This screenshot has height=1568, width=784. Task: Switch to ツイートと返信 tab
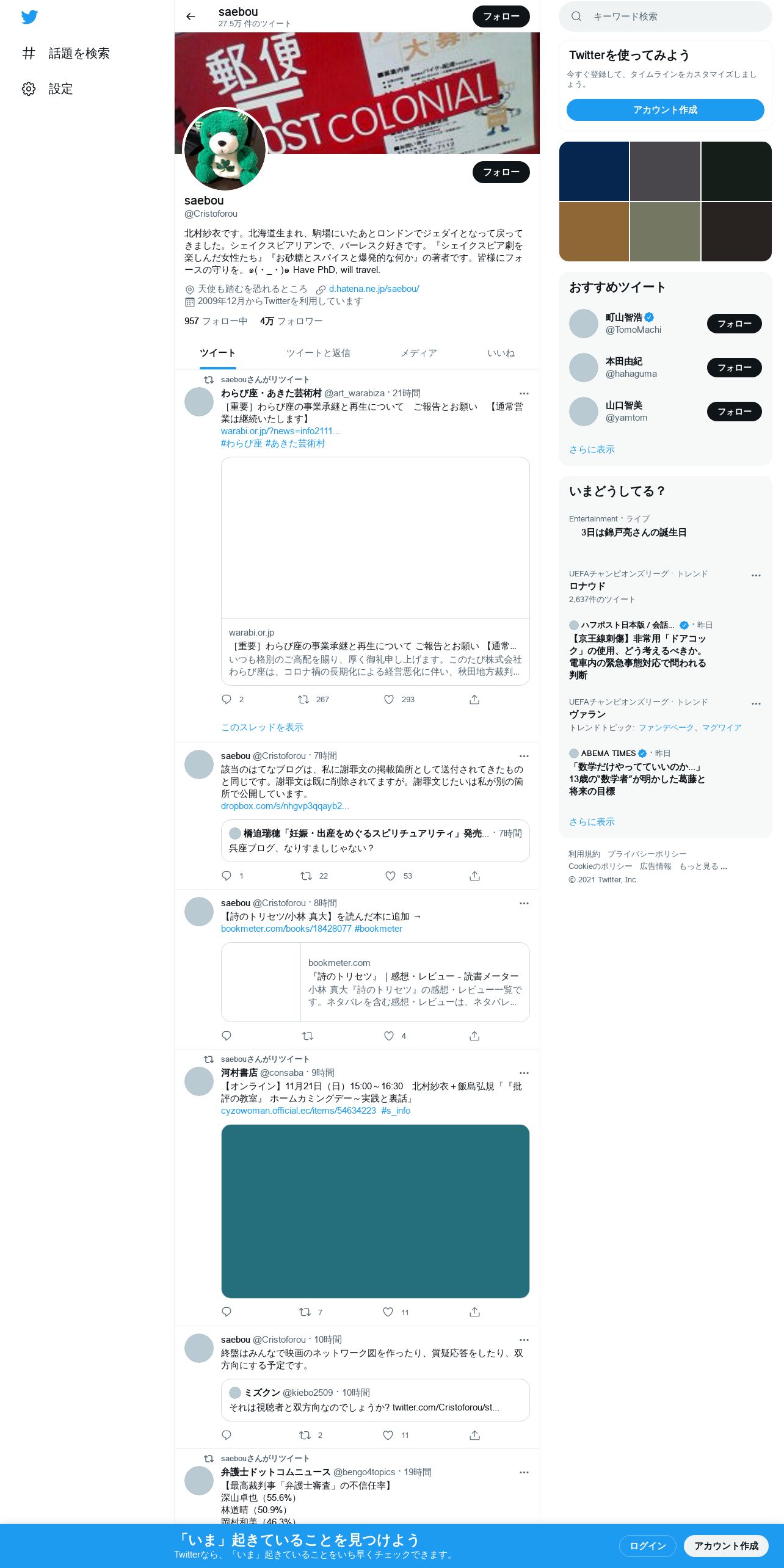click(318, 353)
